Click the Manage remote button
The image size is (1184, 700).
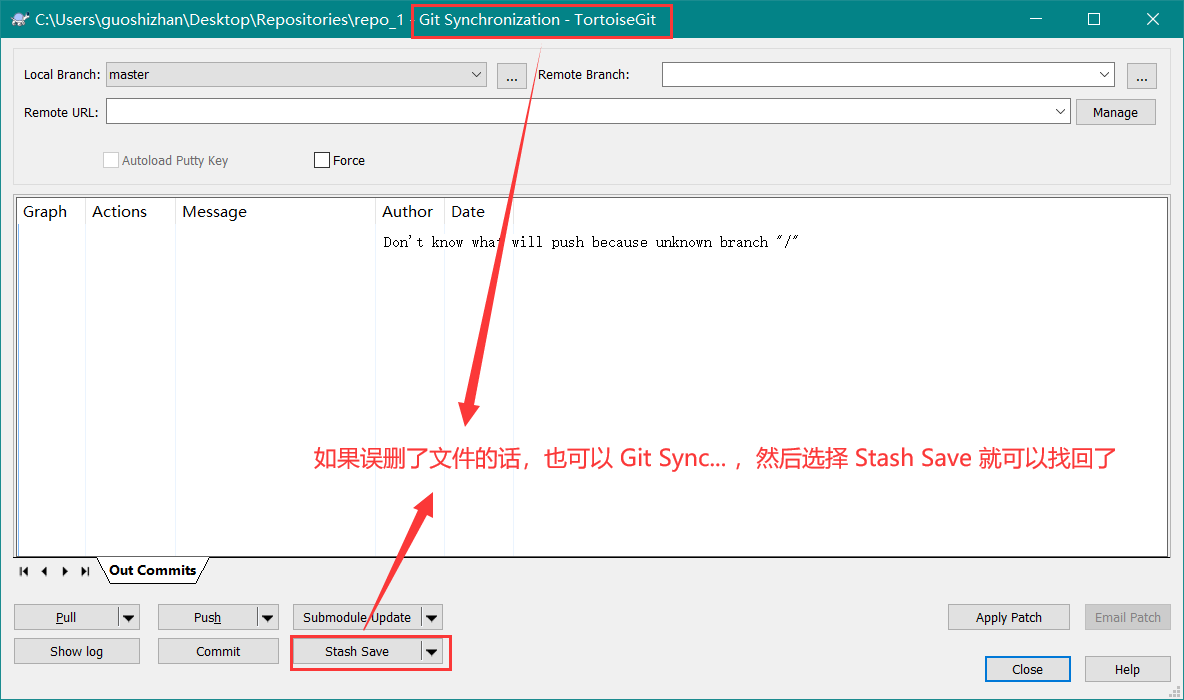1115,112
